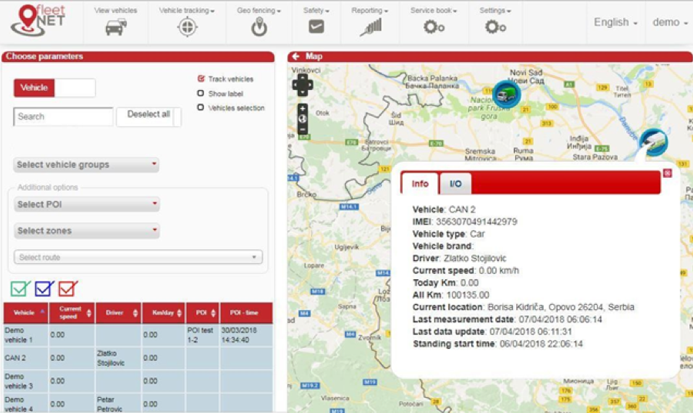Viewport: 693px width, 413px height.
Task: Open Reporting menu
Action: 370,10
